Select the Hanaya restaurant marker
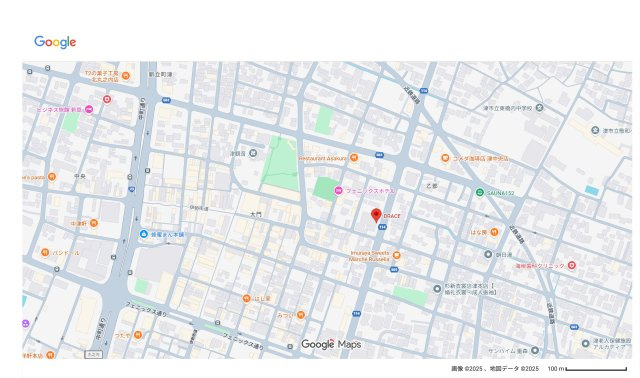The width and height of the screenshot is (640, 378). pos(494,232)
